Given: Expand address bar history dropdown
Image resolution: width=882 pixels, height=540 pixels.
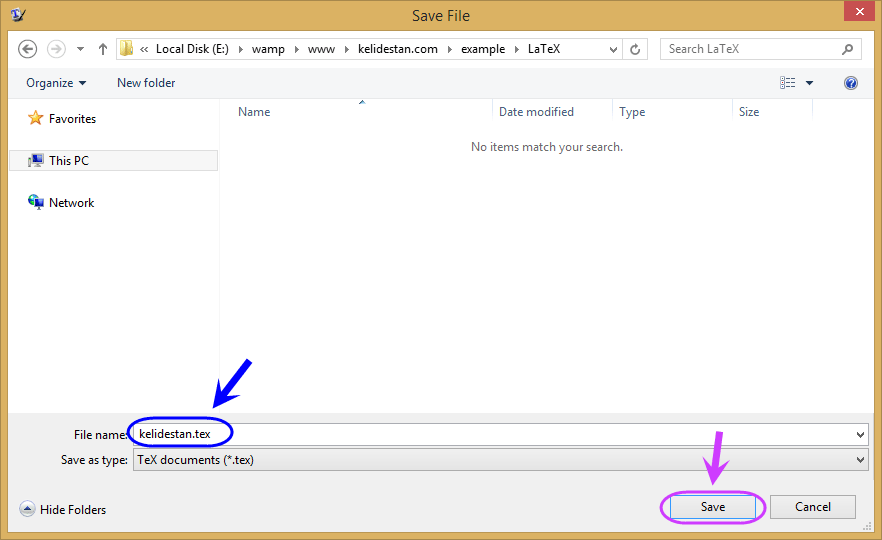Looking at the screenshot, I should [x=613, y=50].
